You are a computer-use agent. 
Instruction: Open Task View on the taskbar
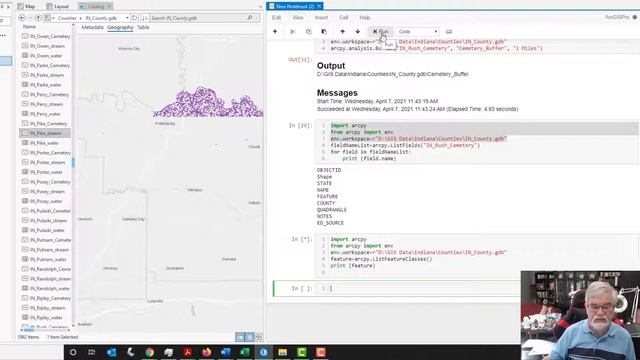coord(91,352)
